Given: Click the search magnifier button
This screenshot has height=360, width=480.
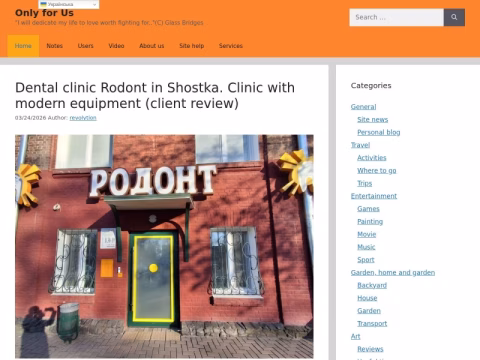Looking at the screenshot, I should (x=454, y=17).
